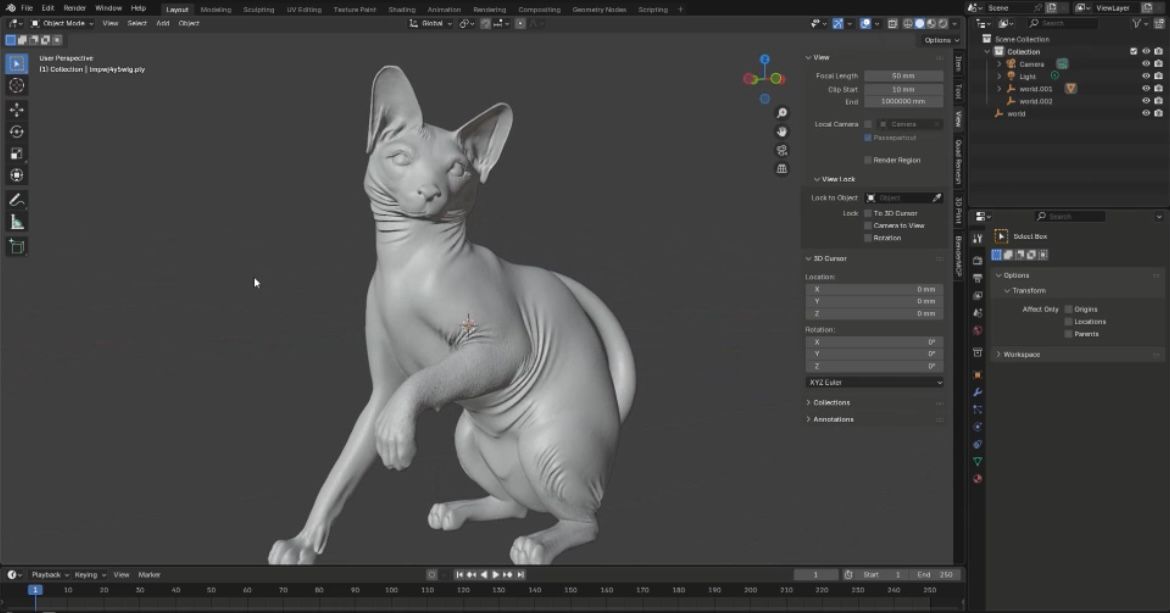1170x613 pixels.
Task: Switch to orthographic view with the grid icon
Action: (782, 169)
